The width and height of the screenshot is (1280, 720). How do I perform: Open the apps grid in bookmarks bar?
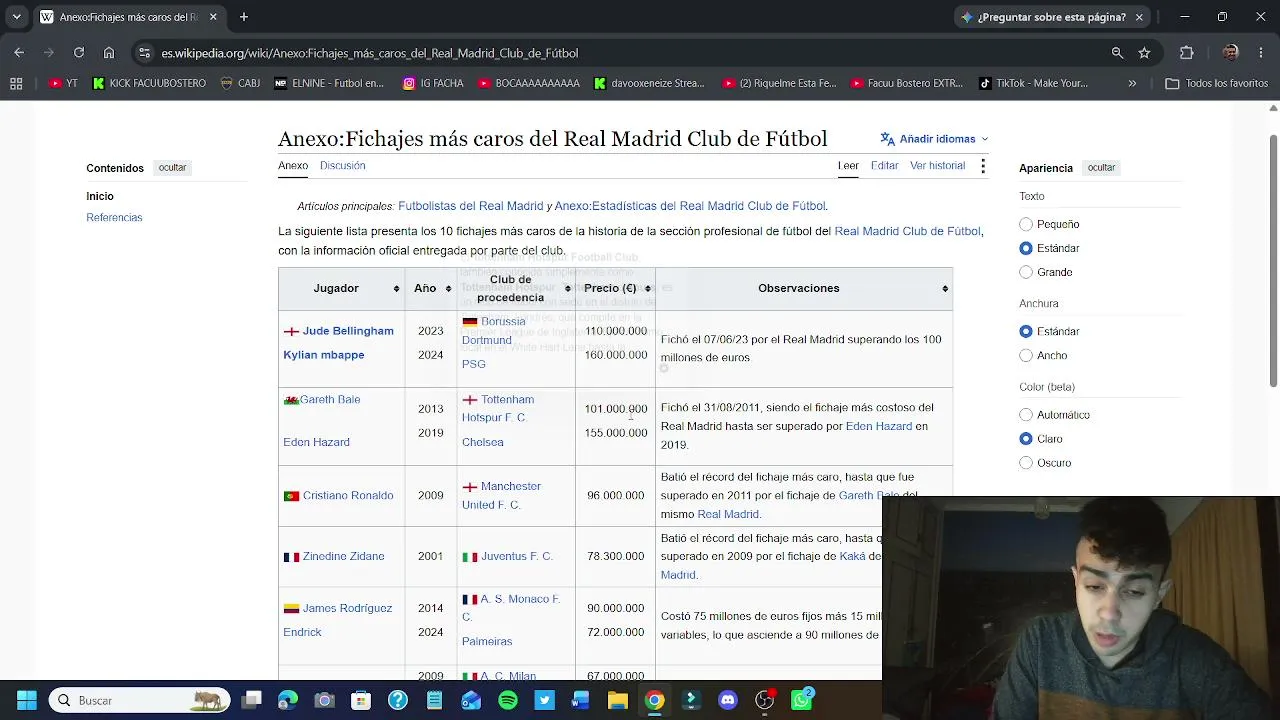click(16, 83)
